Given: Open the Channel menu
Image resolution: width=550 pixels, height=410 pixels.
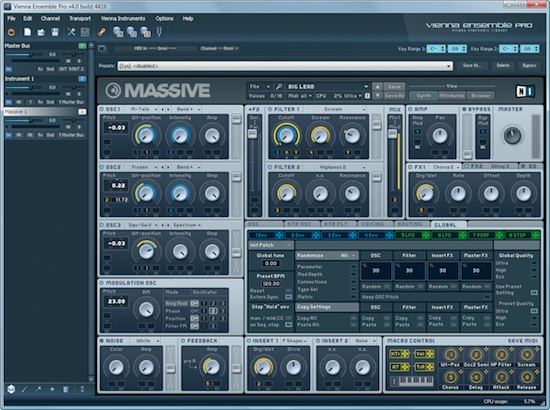Looking at the screenshot, I should (x=50, y=19).
